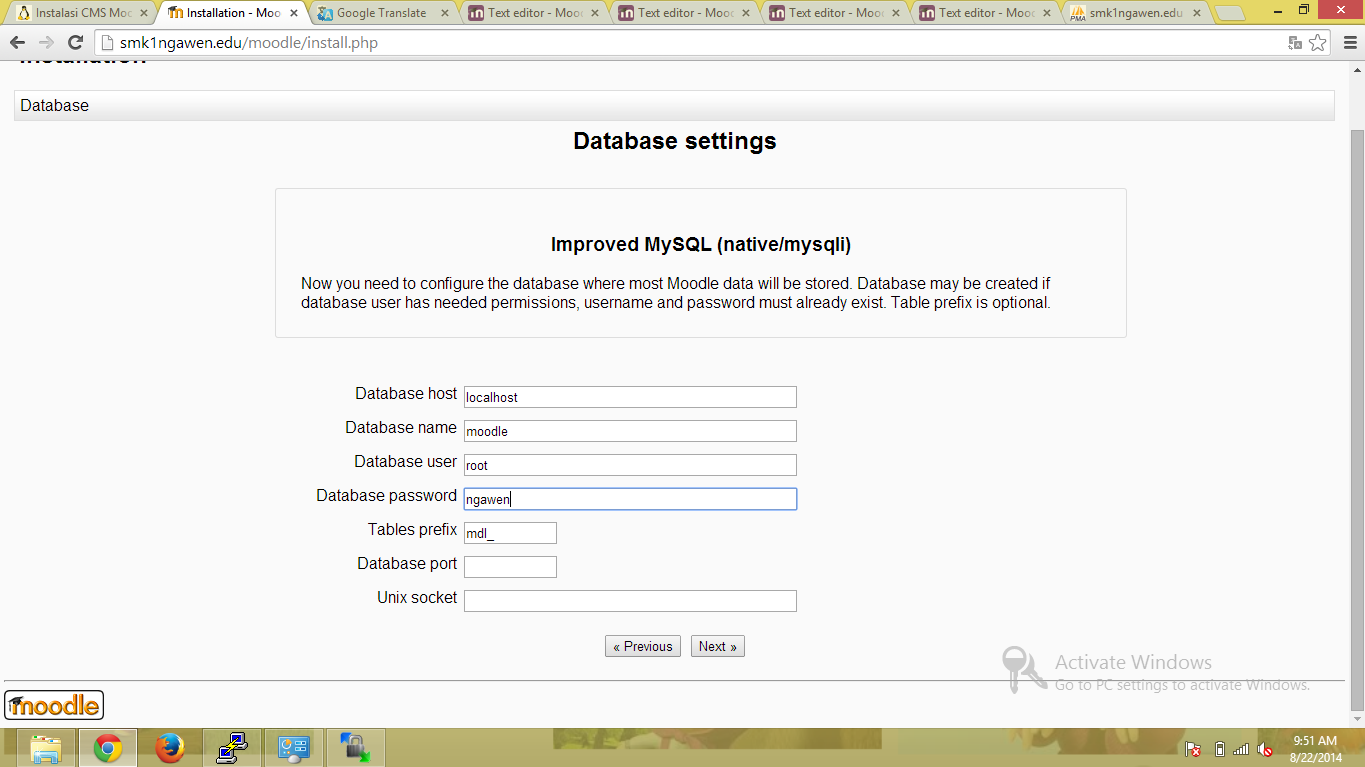The height and width of the screenshot is (767, 1365).
Task: Click the Database name field
Action: tap(630, 431)
